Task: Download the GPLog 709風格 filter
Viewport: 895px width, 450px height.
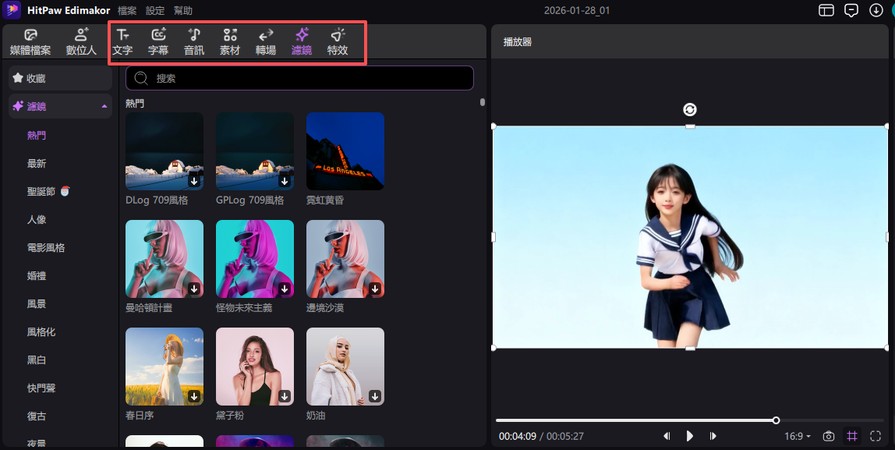Action: 284,181
